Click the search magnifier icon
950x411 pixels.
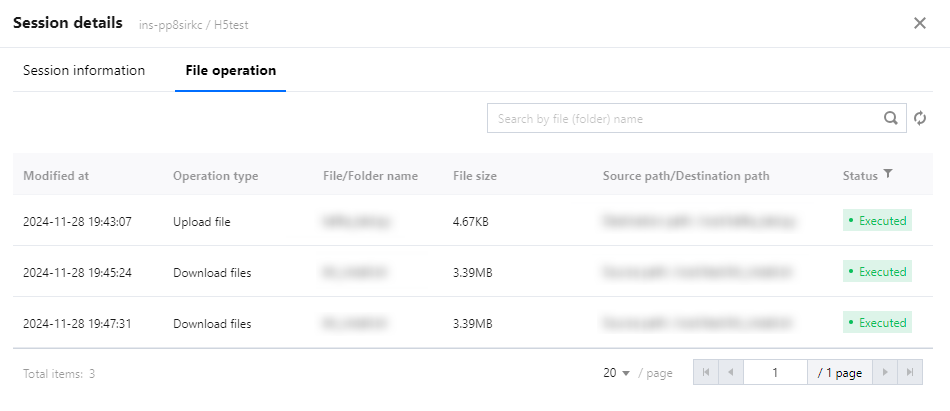(890, 118)
